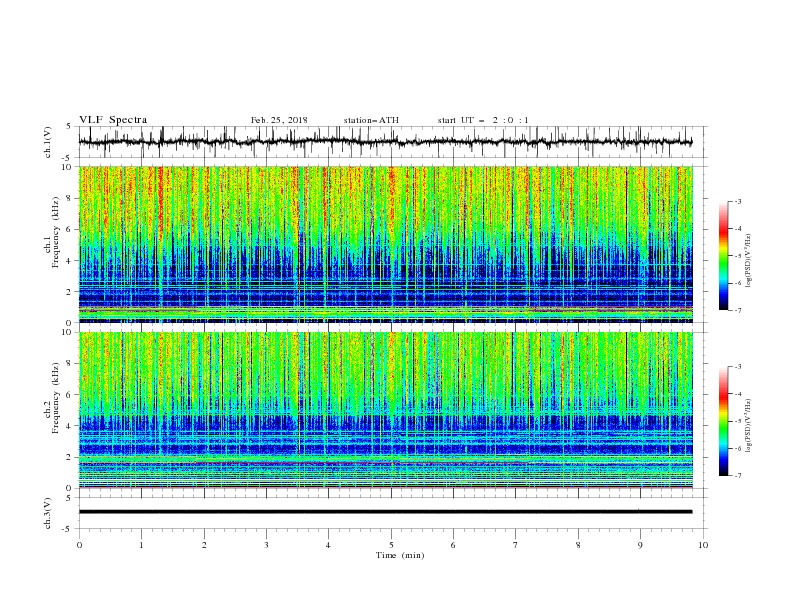This screenshot has width=792, height=612.
Task: Click time axis tick label "1"
Action: tap(141, 545)
